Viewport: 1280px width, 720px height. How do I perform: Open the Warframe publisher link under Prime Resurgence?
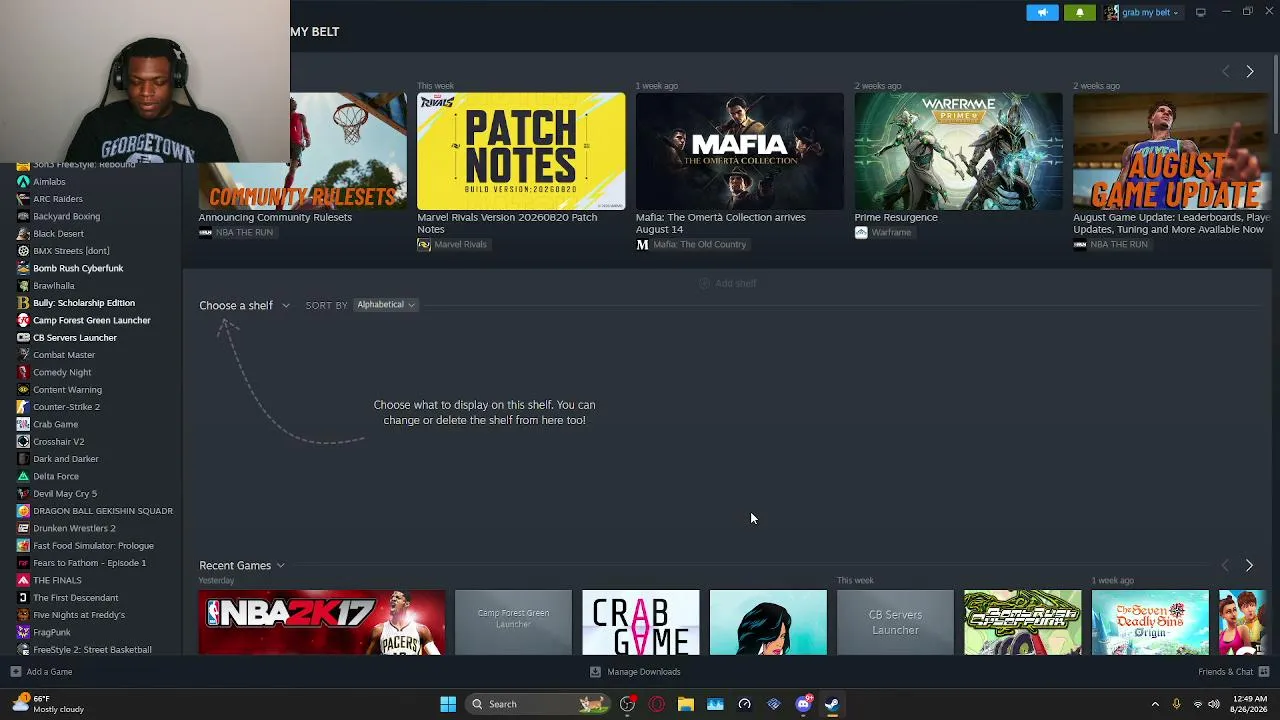(x=883, y=232)
